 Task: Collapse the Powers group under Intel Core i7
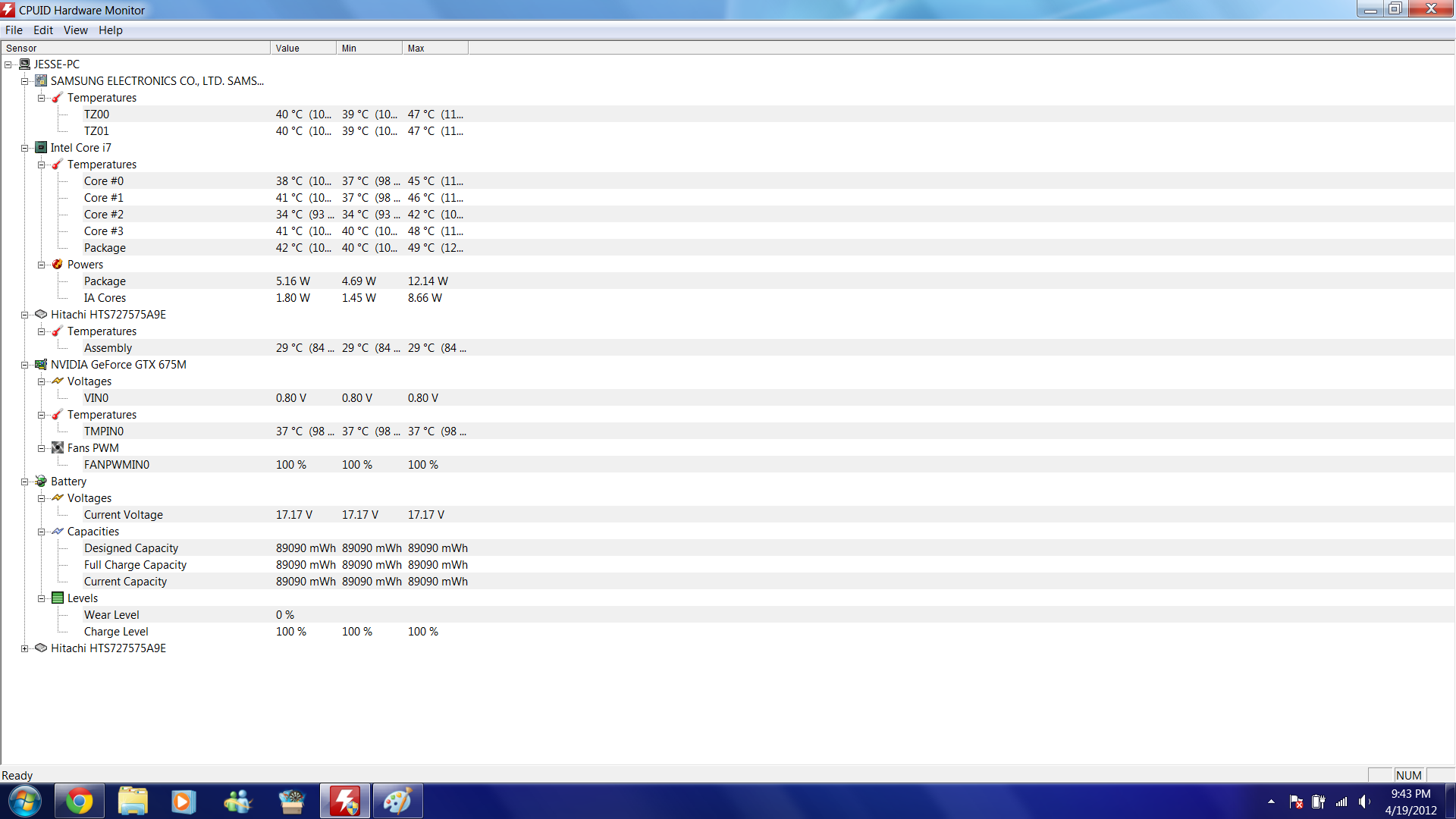coord(42,265)
